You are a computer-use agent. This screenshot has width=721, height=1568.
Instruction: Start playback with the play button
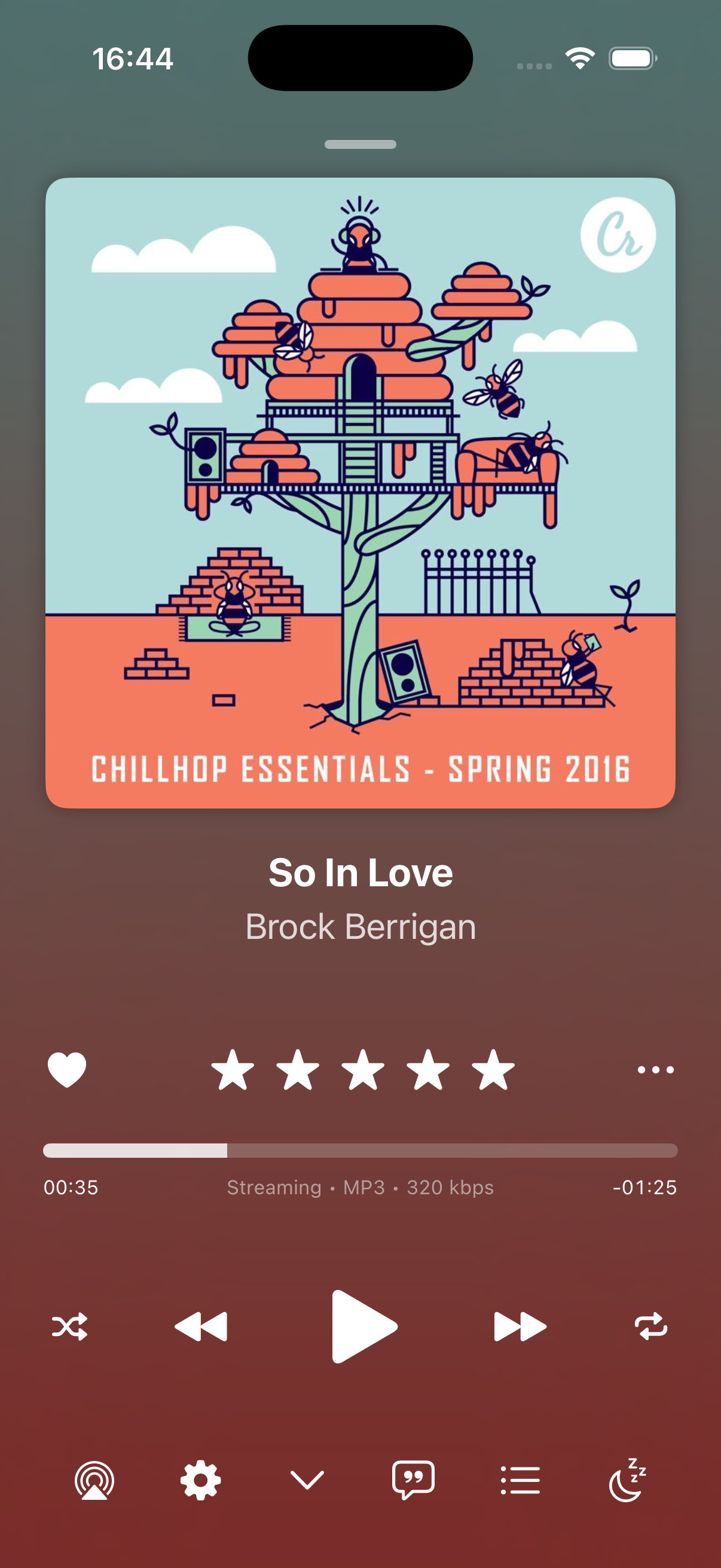364,1326
